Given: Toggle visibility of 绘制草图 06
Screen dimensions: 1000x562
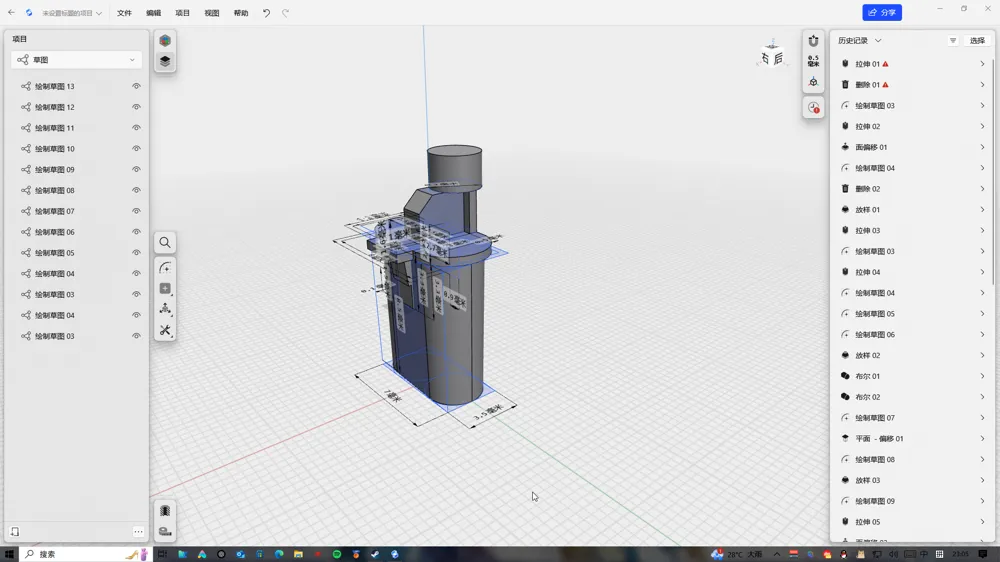Looking at the screenshot, I should 136,232.
